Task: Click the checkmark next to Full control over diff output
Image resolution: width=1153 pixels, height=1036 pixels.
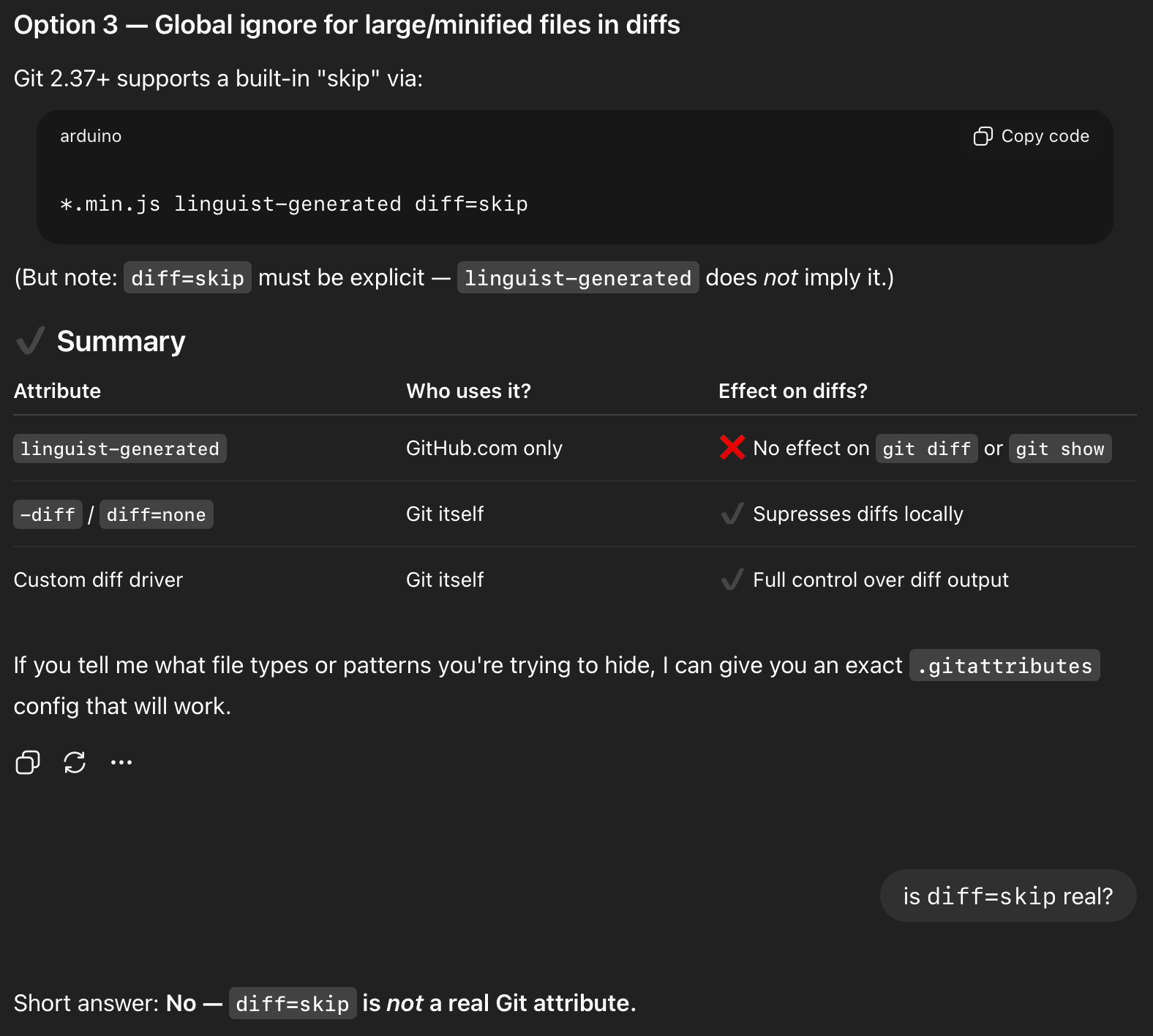Action: pyautogui.click(x=732, y=580)
